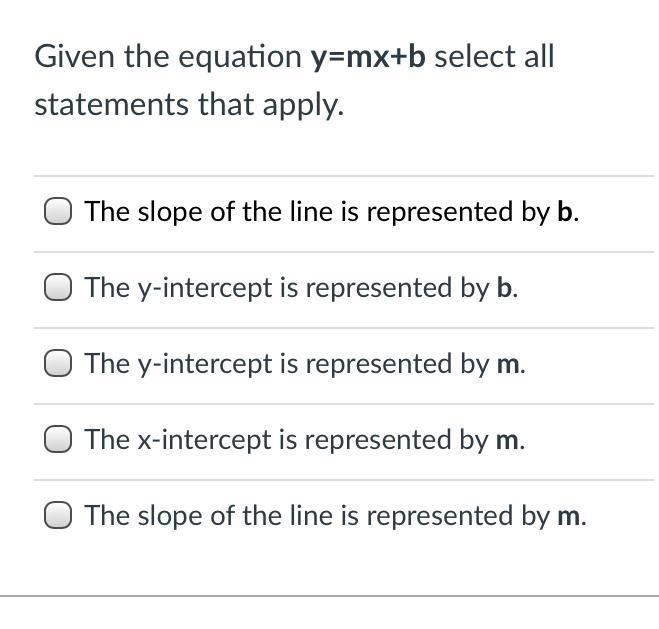Click the text "The x-intercept is represented by m."
The height and width of the screenshot is (629, 659).
coord(304,440)
